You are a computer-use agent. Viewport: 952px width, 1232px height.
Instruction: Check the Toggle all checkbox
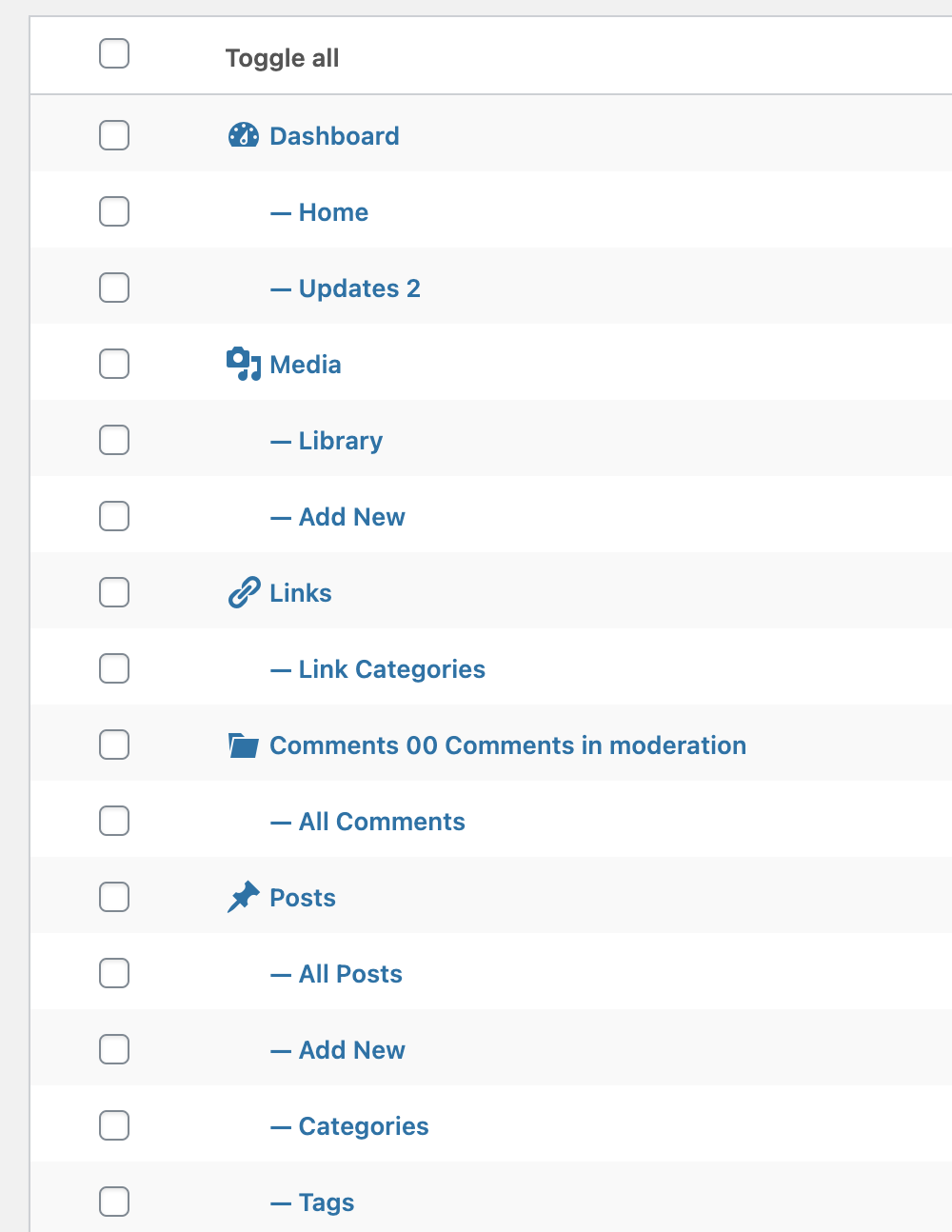pos(113,54)
